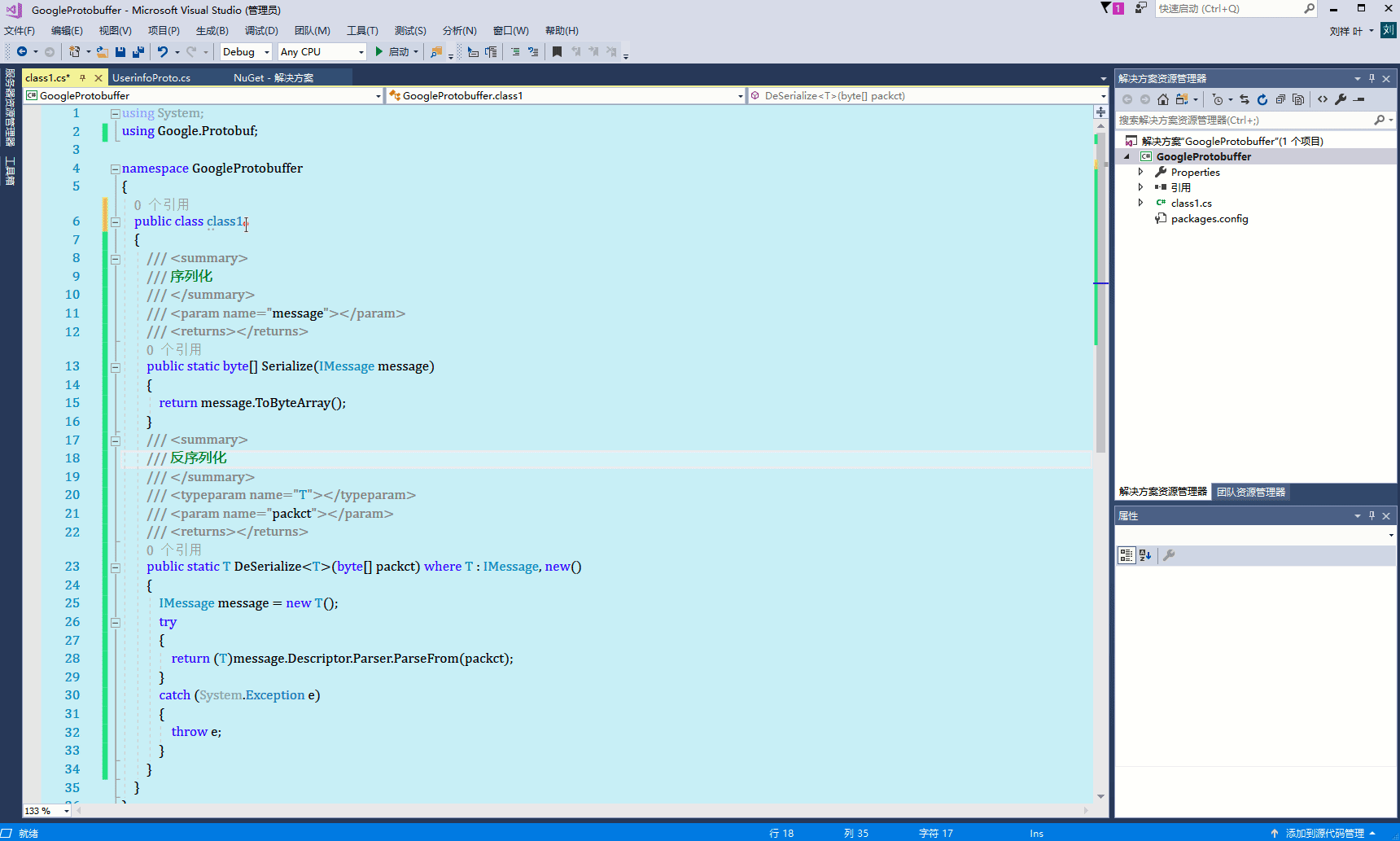This screenshot has width=1400, height=841.
Task: Collapse the Serialize method outlining on line 13
Action: [115, 367]
